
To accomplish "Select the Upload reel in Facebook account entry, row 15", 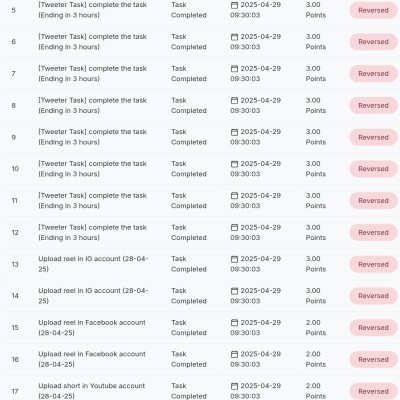I will tap(92, 327).
